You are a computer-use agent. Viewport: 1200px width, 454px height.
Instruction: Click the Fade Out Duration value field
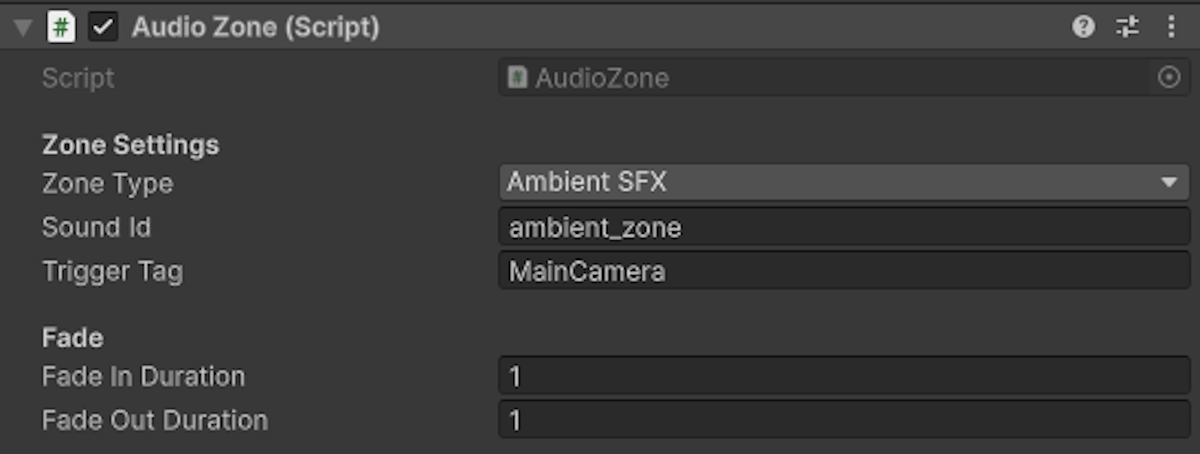click(x=843, y=420)
